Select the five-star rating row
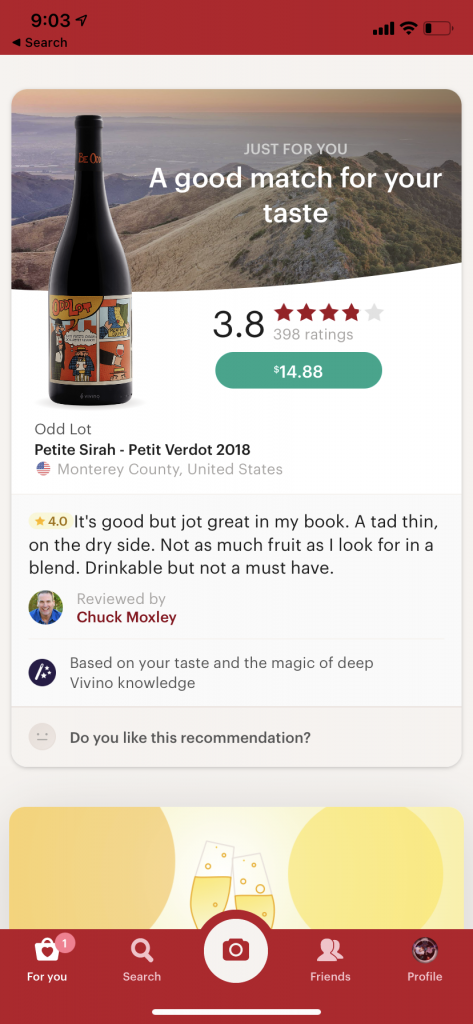The width and height of the screenshot is (473, 1024). [x=329, y=313]
